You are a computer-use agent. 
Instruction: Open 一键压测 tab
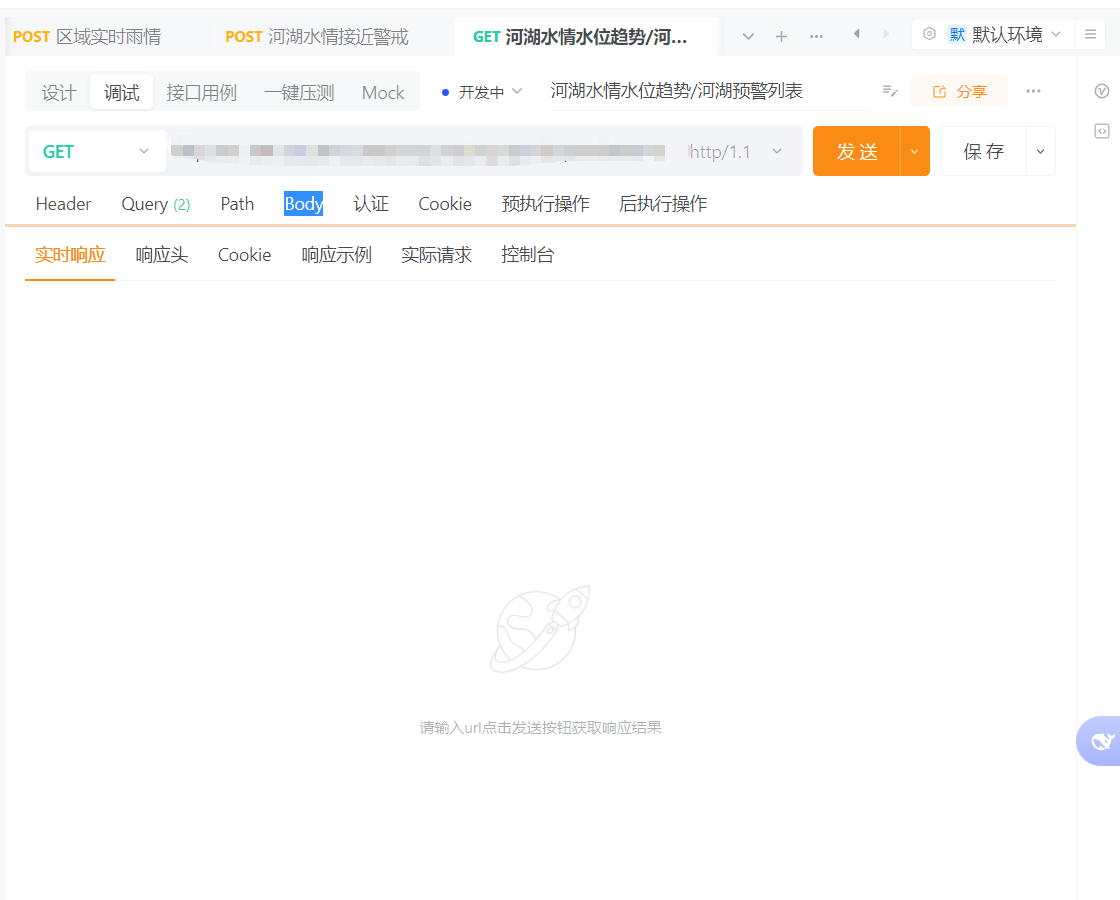299,93
